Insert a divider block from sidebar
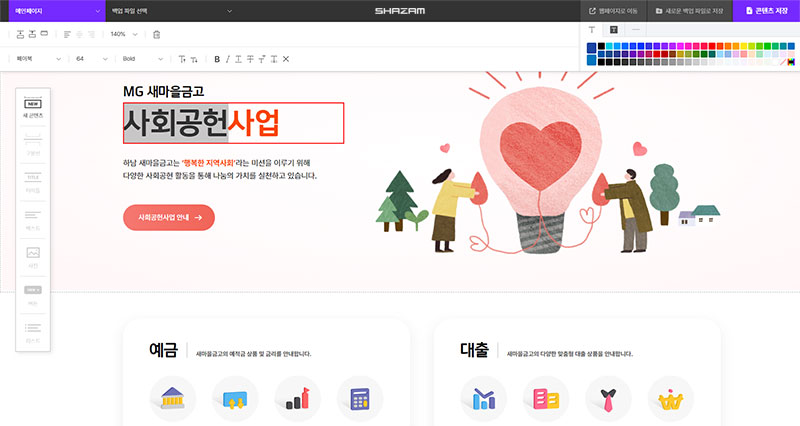 click(x=33, y=144)
